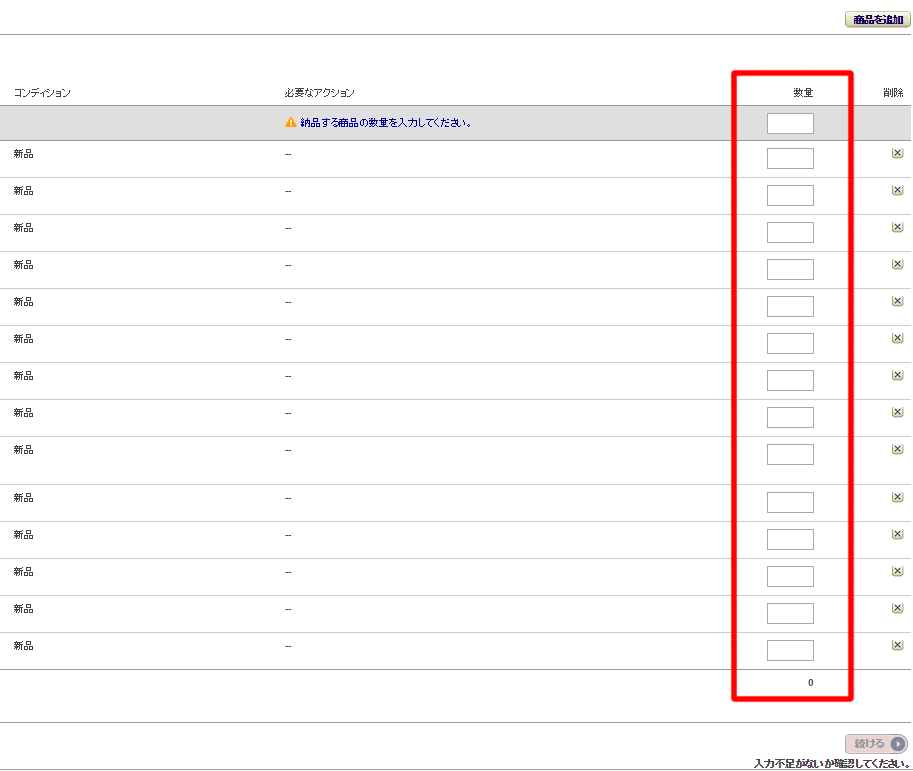Delete the second 新品 row
The height and width of the screenshot is (771, 913).
point(897,190)
